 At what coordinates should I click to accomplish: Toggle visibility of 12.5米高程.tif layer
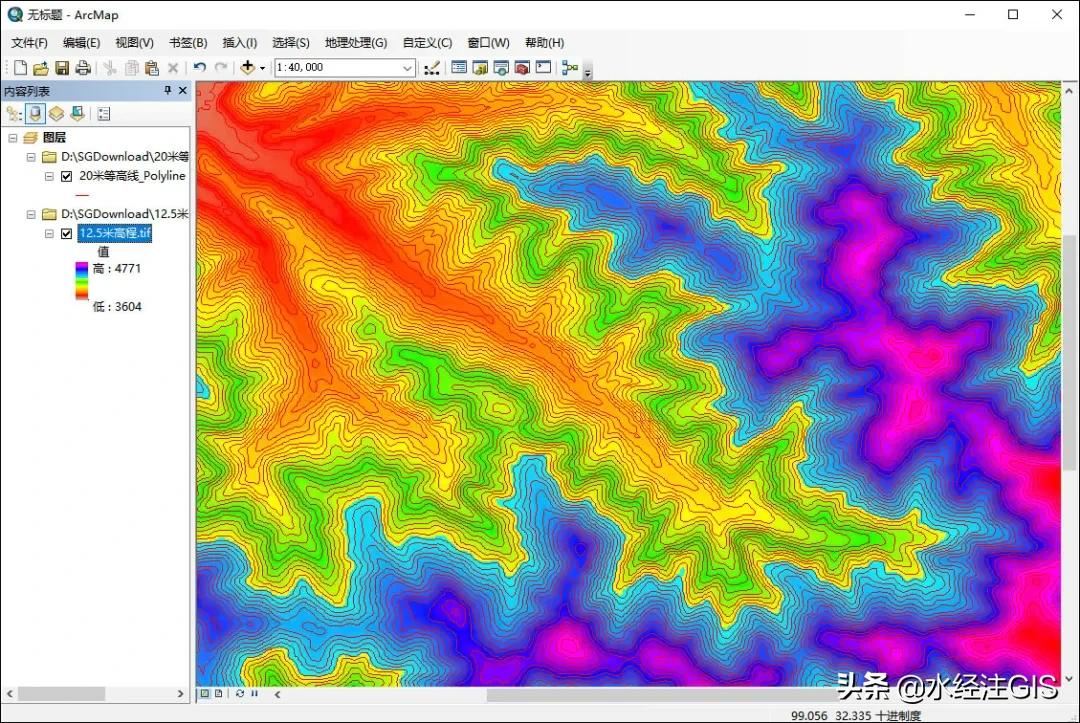pos(66,233)
